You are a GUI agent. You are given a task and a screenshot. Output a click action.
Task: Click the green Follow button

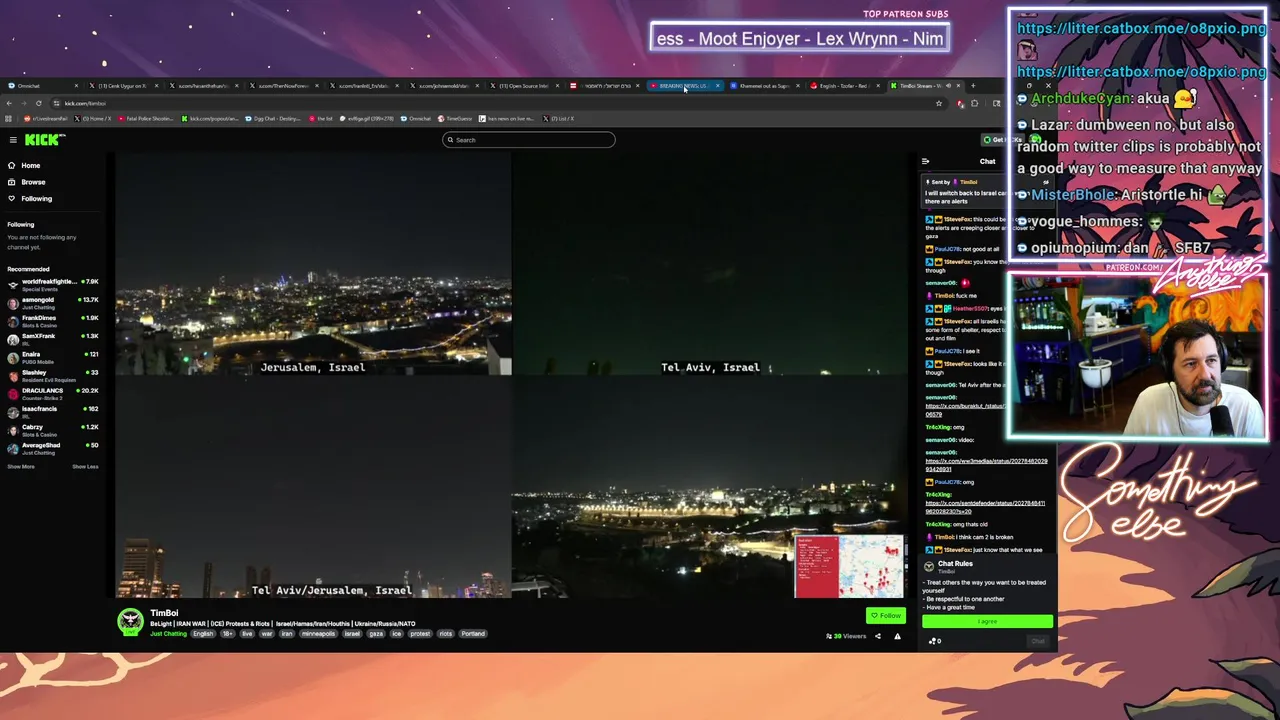coord(886,616)
